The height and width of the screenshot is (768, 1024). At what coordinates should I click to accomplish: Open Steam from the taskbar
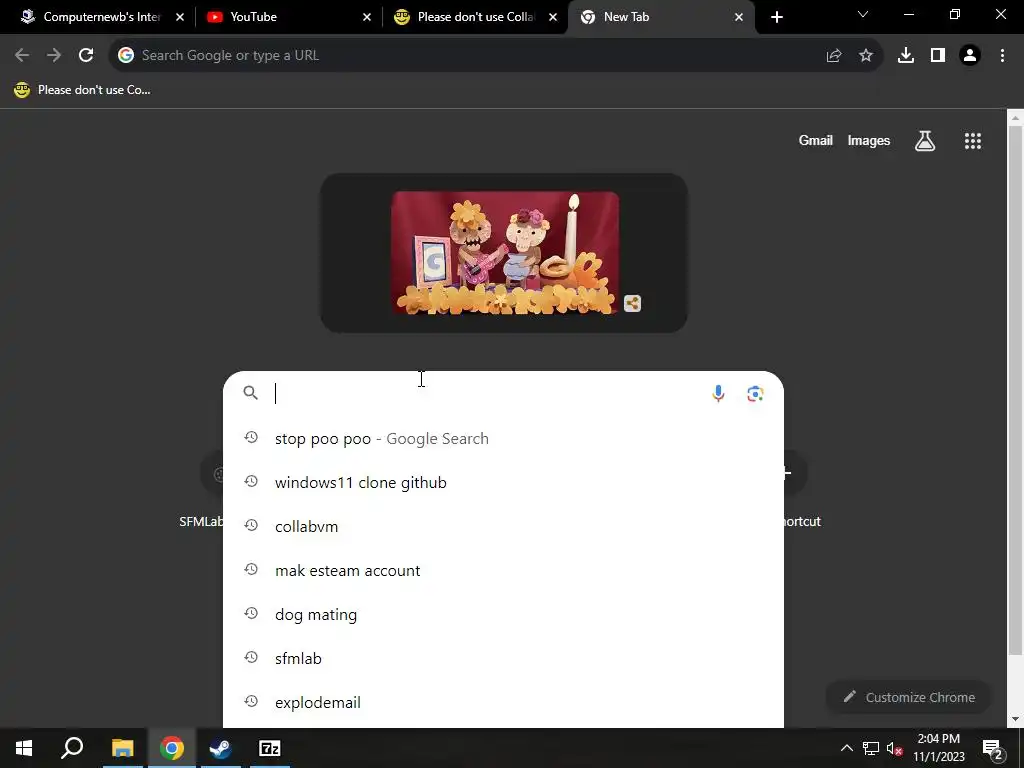point(220,748)
